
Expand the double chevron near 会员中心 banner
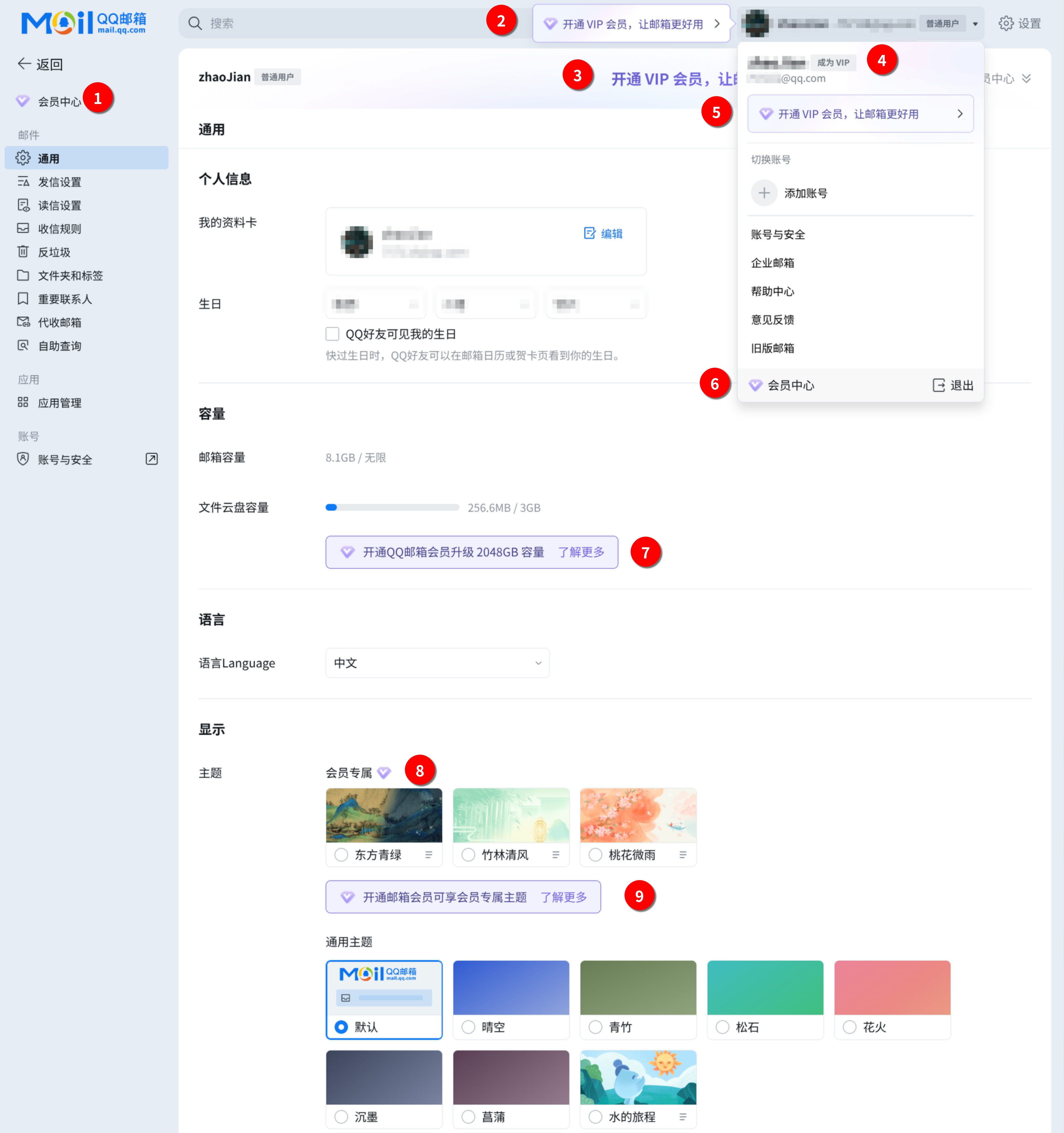point(1026,79)
